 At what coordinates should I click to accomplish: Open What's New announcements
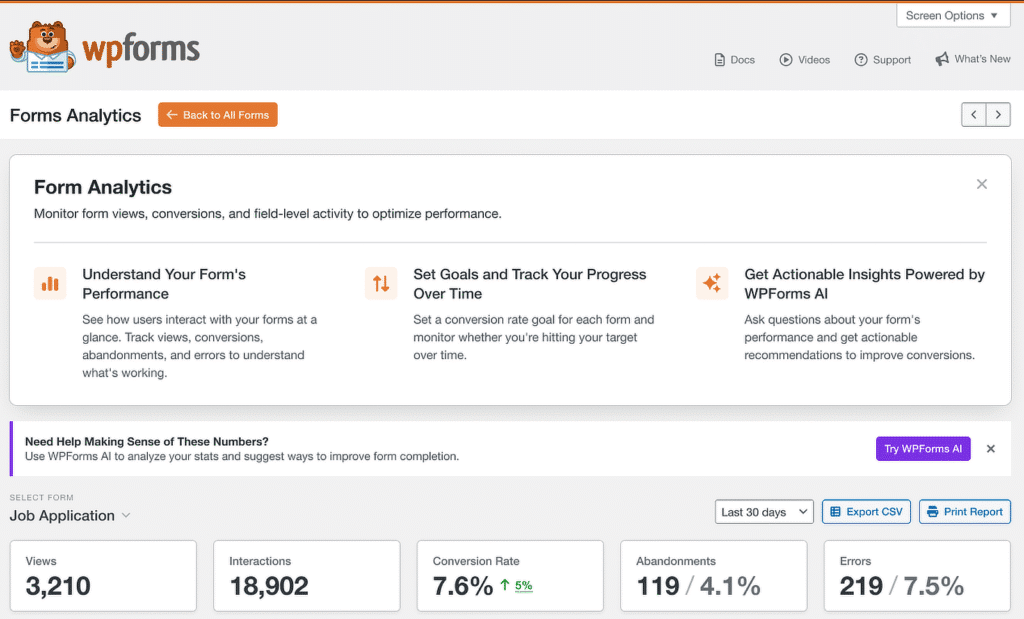click(972, 59)
